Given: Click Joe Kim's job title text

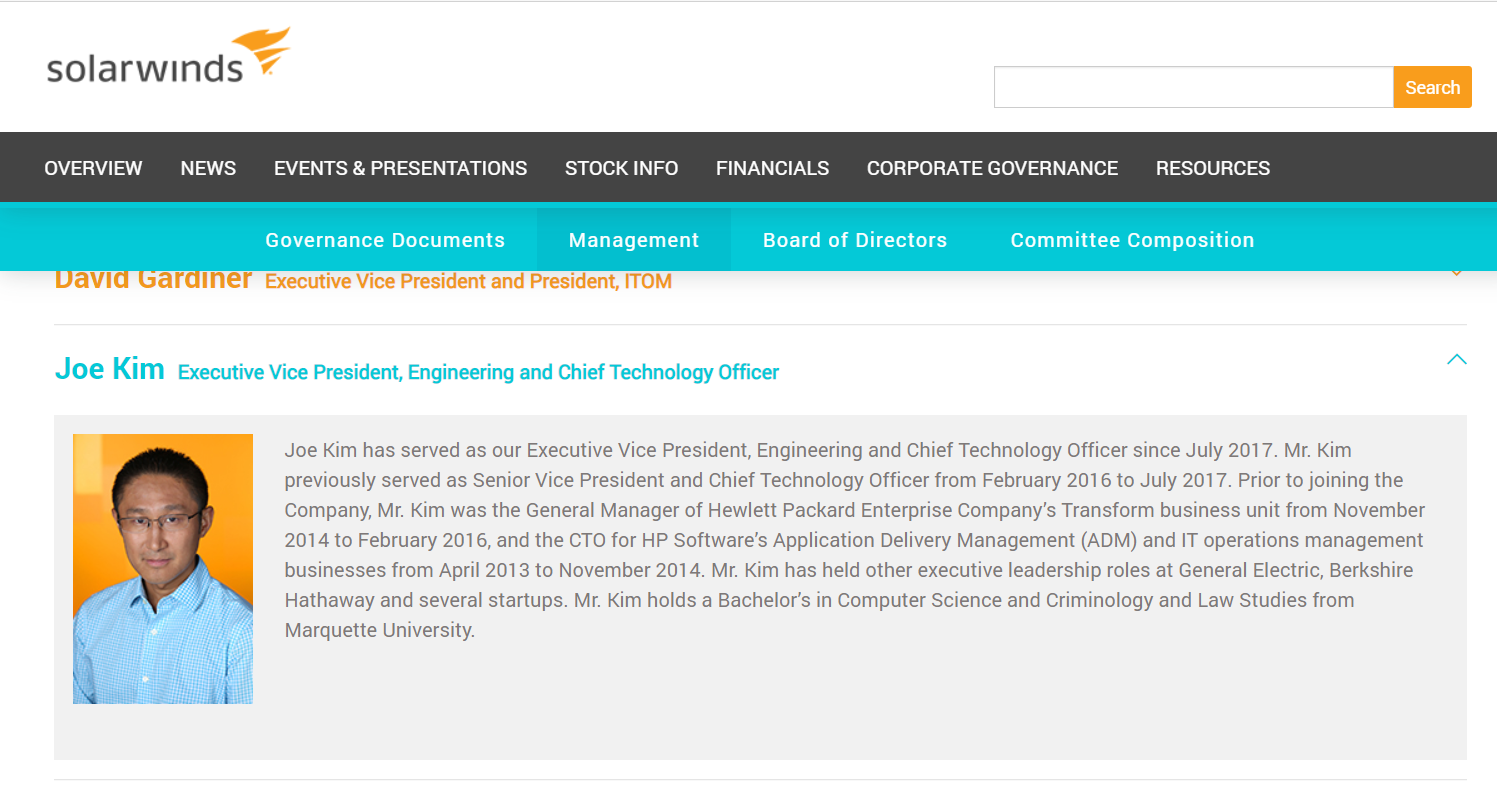Looking at the screenshot, I should [478, 372].
